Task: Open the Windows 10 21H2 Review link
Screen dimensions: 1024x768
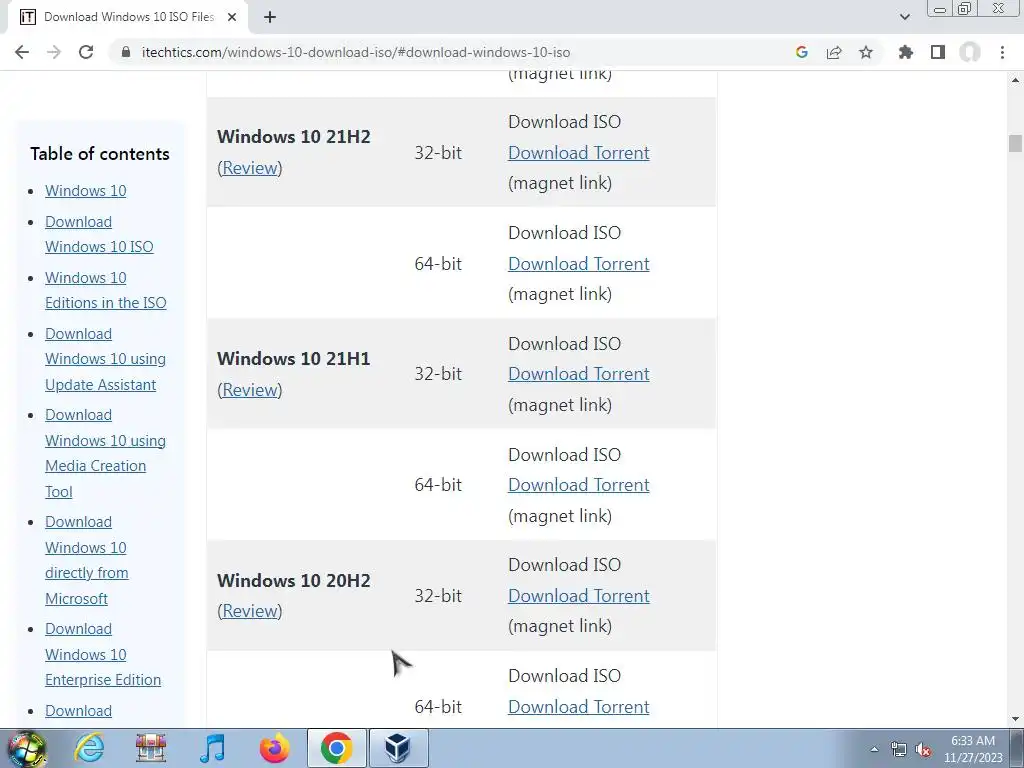Action: click(x=250, y=168)
